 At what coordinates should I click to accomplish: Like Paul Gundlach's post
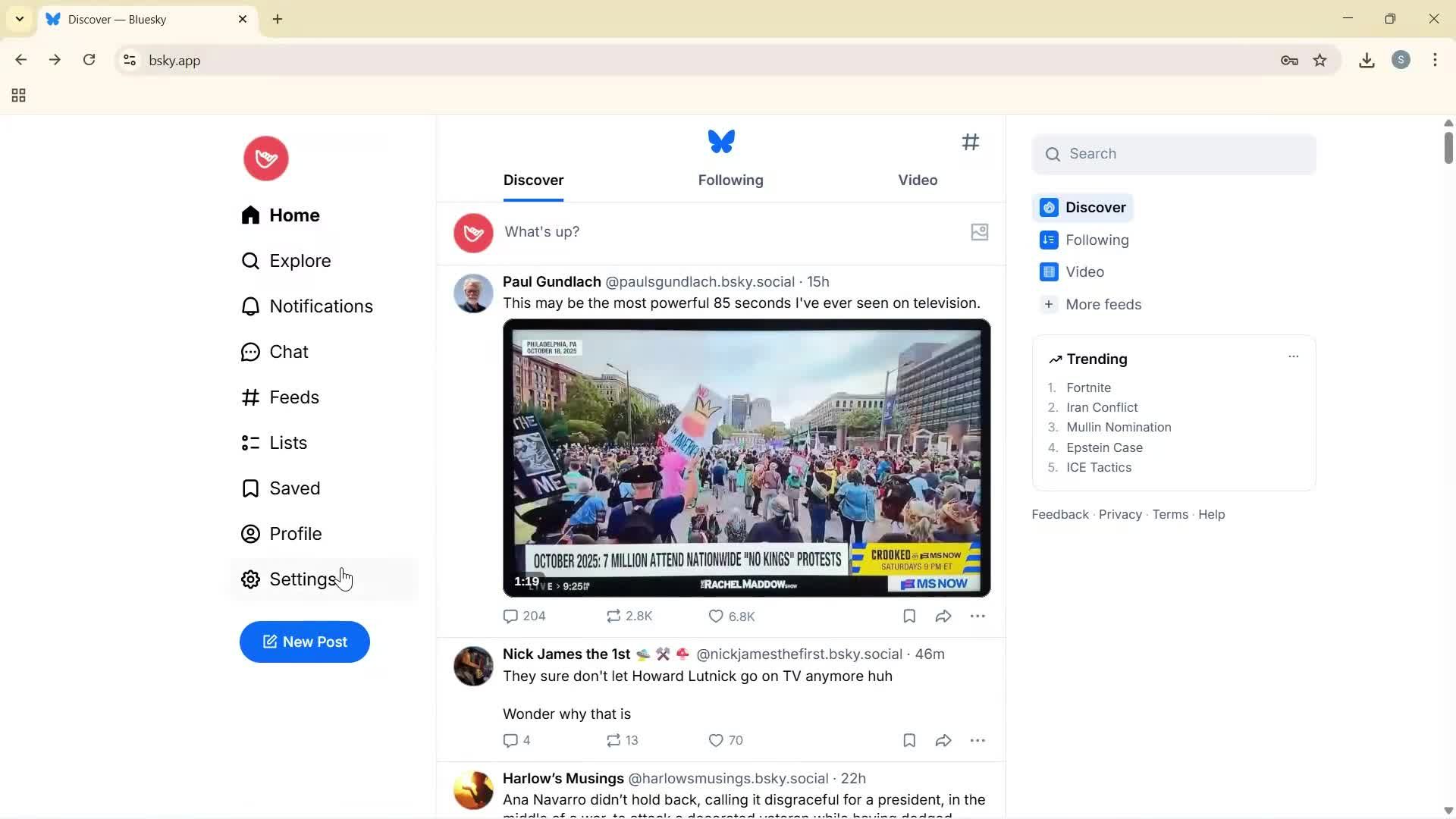point(714,616)
